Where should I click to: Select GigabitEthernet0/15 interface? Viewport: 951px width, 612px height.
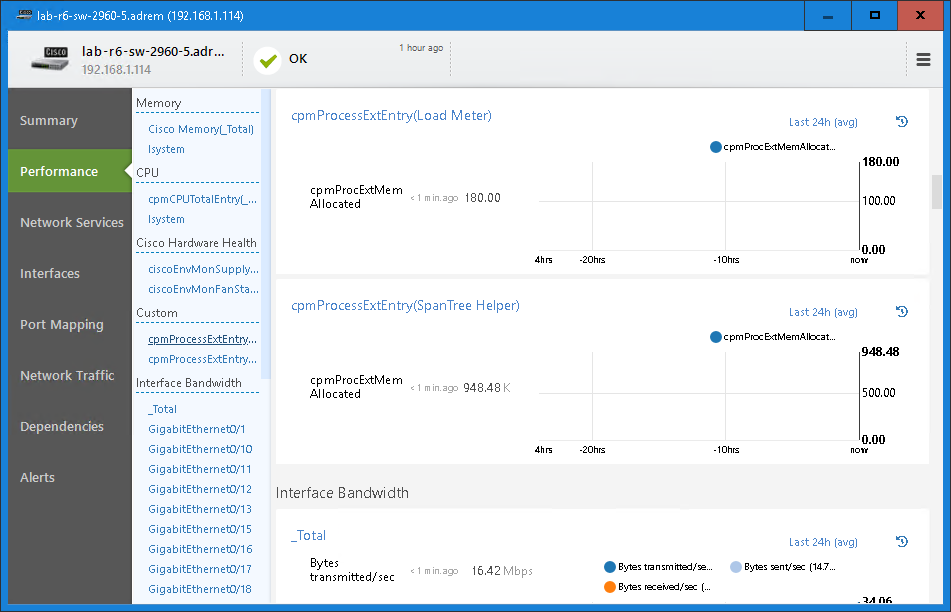(200, 529)
